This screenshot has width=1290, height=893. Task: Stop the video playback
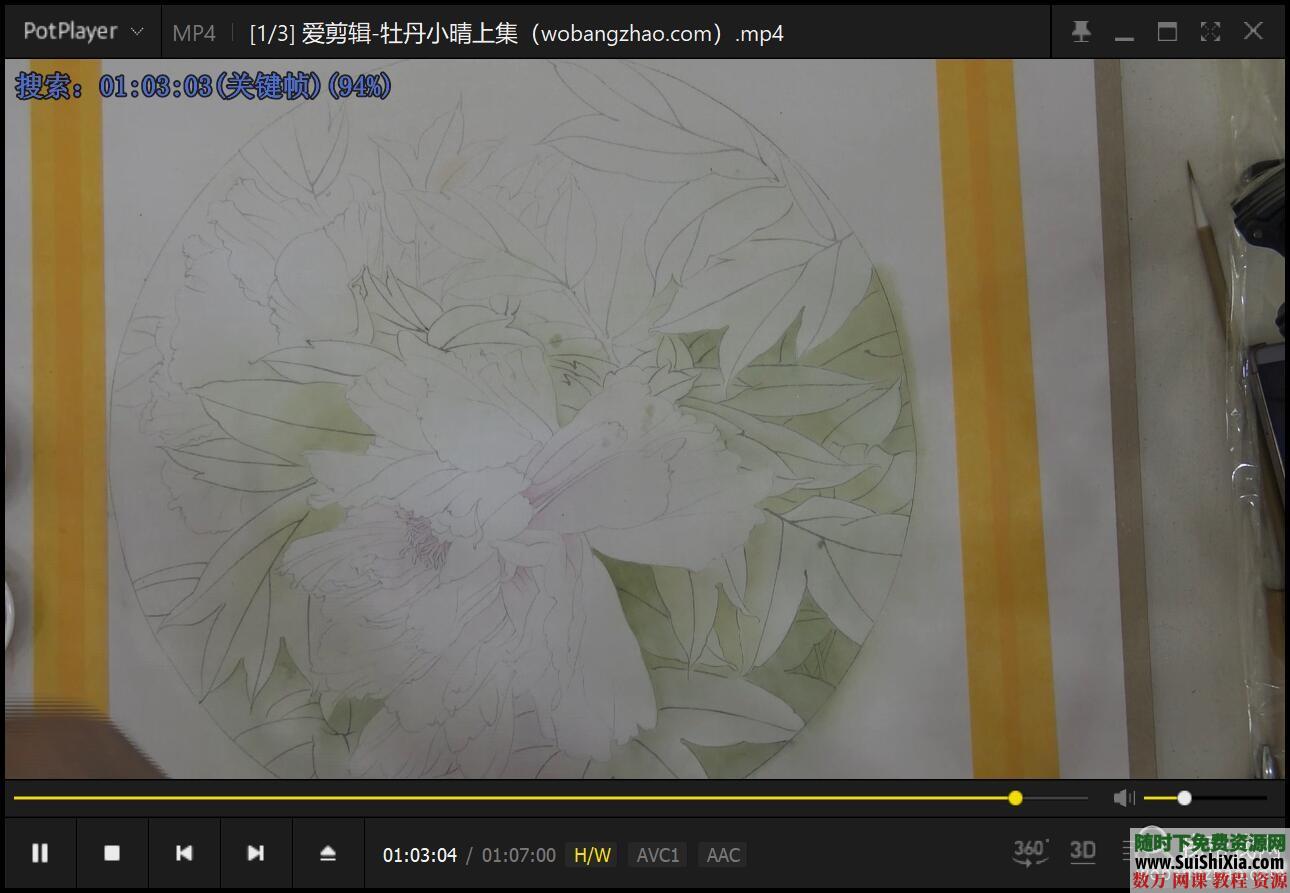coord(112,853)
